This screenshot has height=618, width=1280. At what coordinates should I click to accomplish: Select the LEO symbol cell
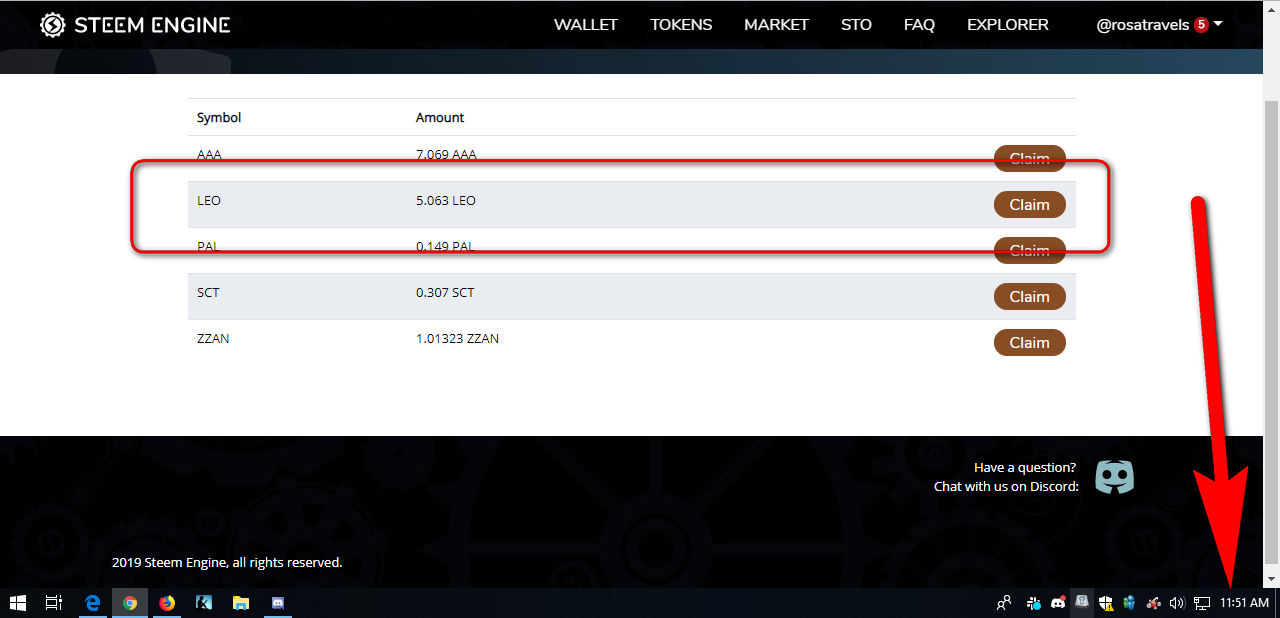pyautogui.click(x=209, y=200)
